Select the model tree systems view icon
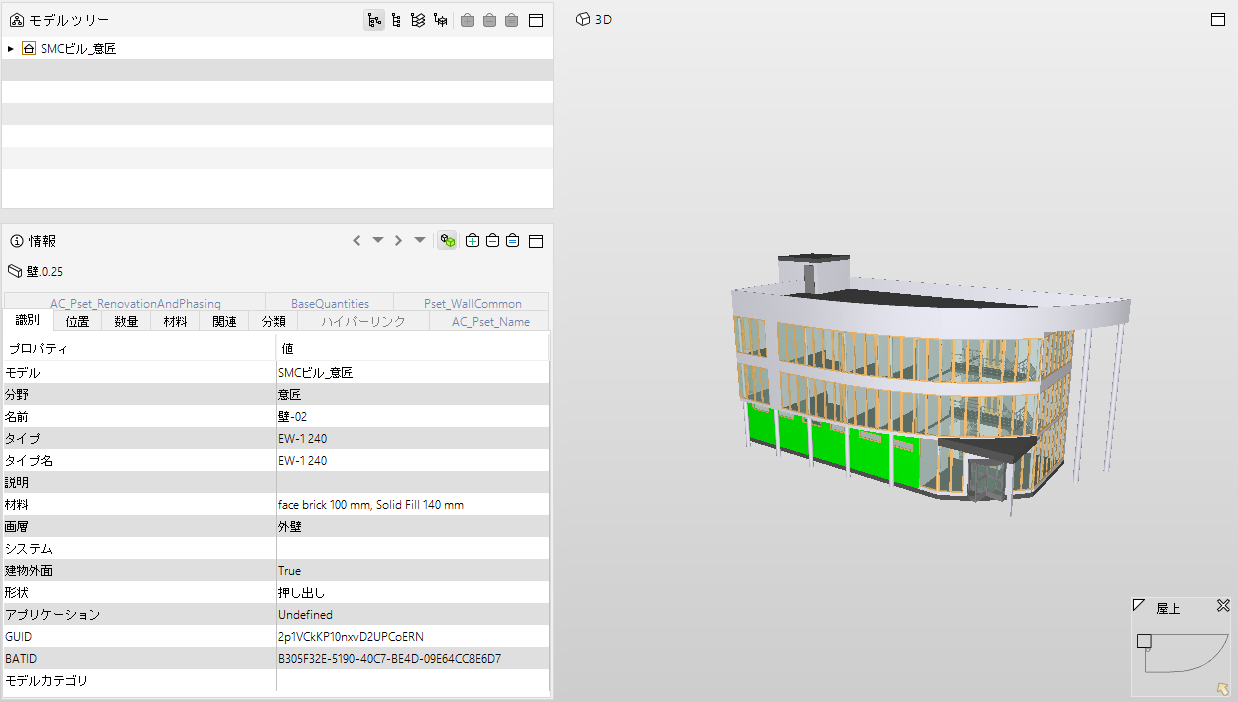This screenshot has width=1238, height=702. [x=441, y=20]
